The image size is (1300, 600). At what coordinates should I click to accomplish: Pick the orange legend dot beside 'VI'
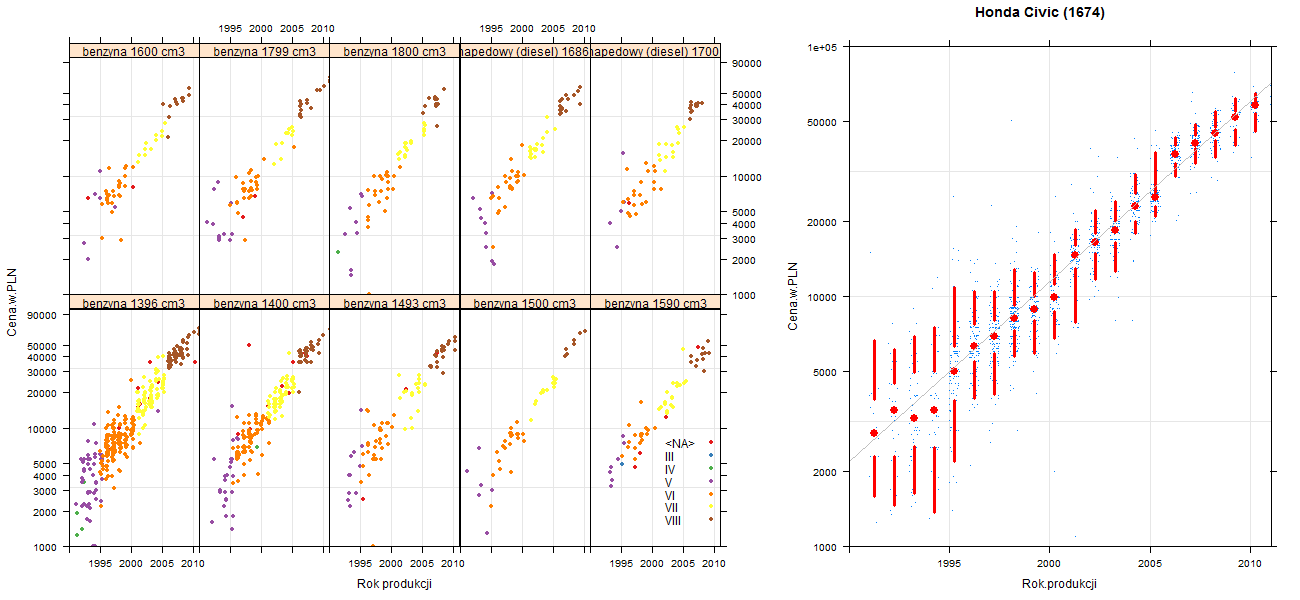click(x=710, y=494)
